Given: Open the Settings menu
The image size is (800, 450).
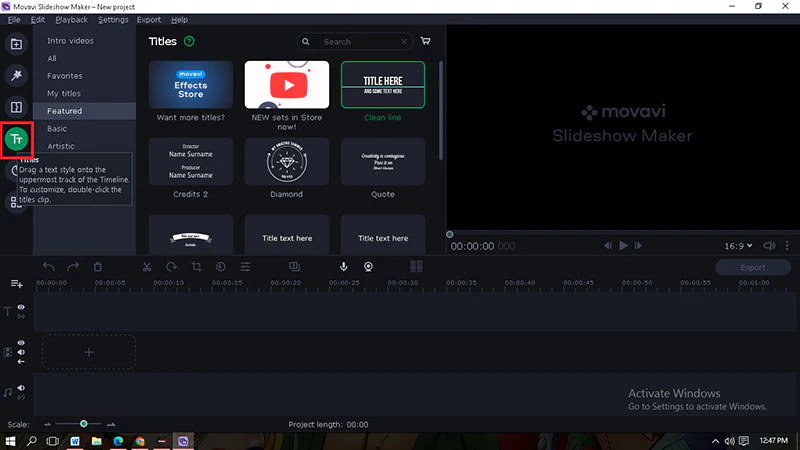Looking at the screenshot, I should [x=113, y=20].
